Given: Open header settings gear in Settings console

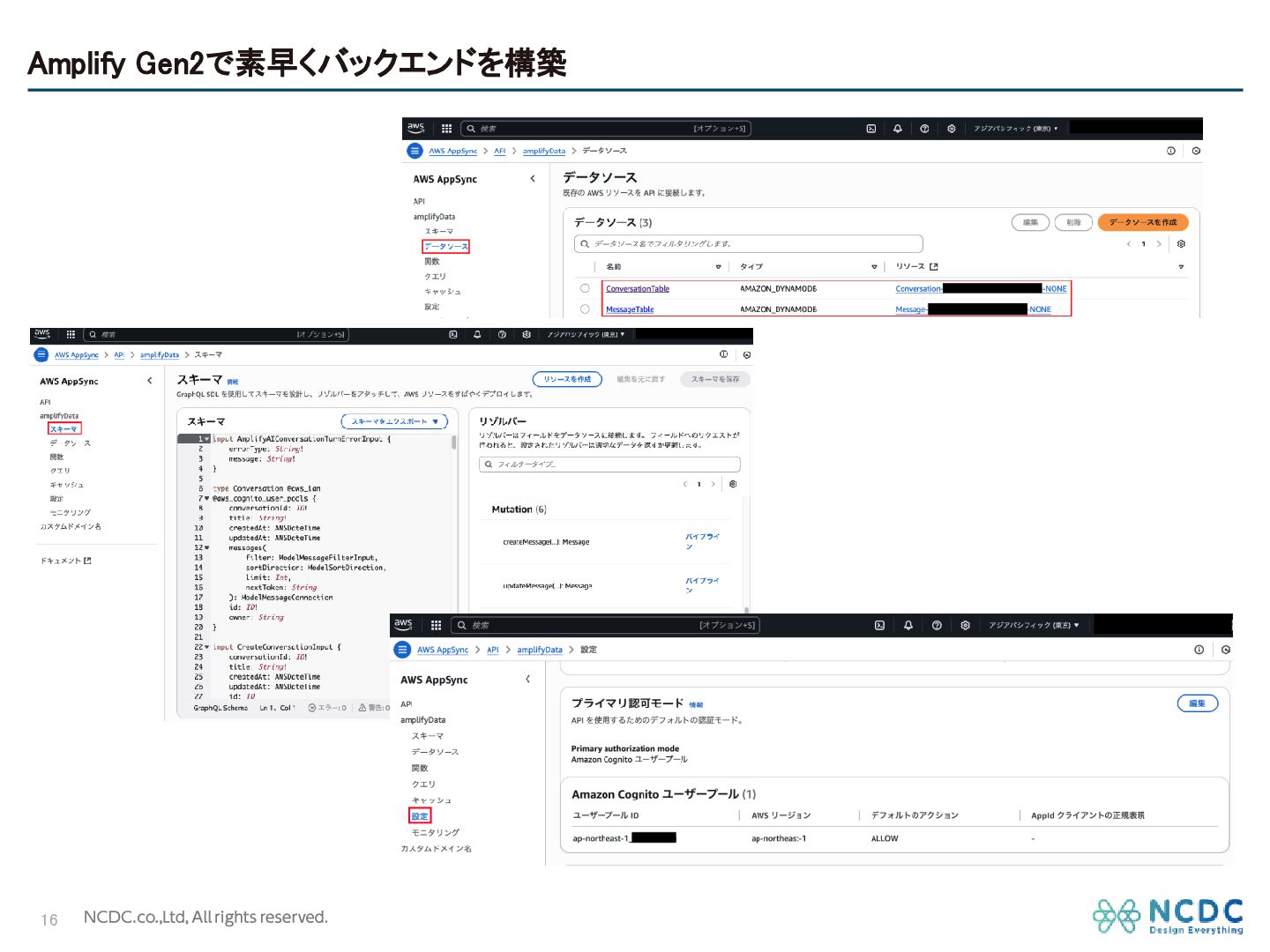Looking at the screenshot, I should (x=966, y=625).
